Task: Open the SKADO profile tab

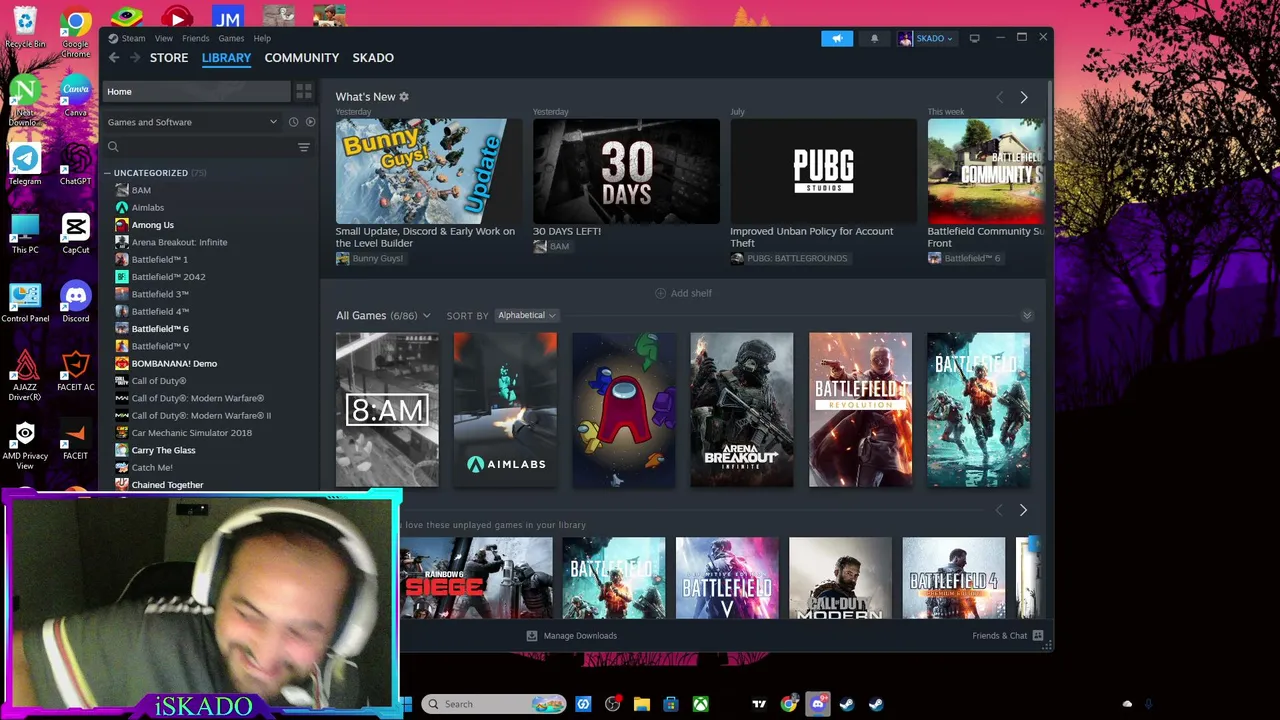Action: click(x=373, y=58)
